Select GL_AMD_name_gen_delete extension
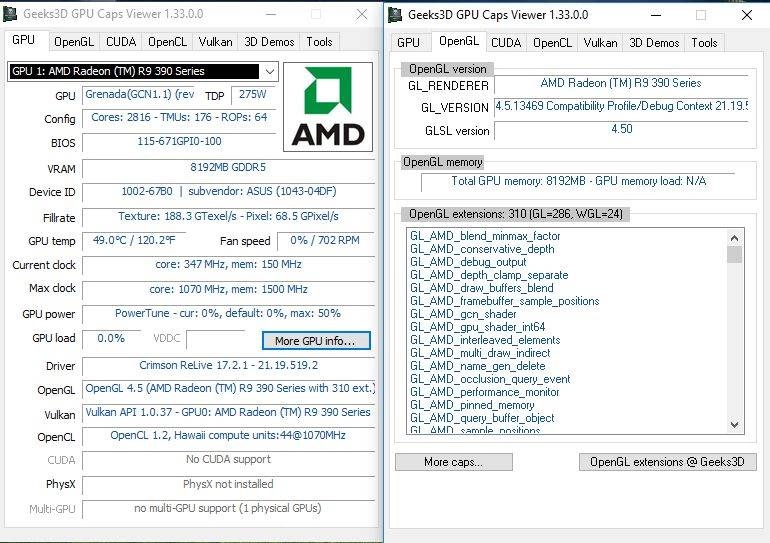770x543 pixels. pyautogui.click(x=478, y=366)
